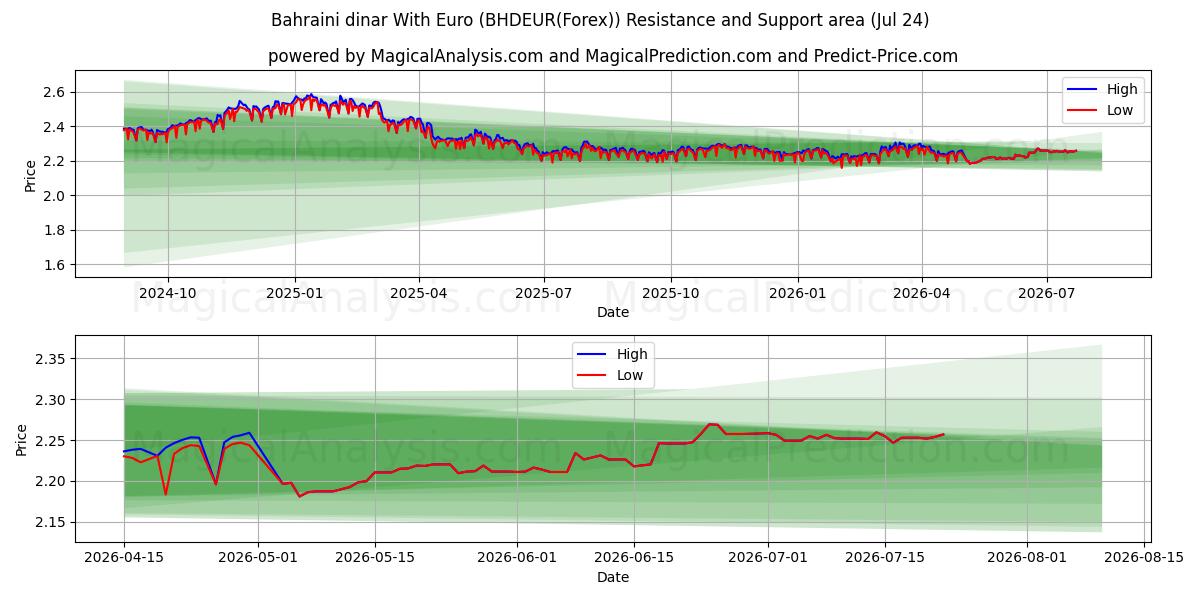Click the '2026-04-15' date tick label
1200x600 pixels.
(x=124, y=557)
